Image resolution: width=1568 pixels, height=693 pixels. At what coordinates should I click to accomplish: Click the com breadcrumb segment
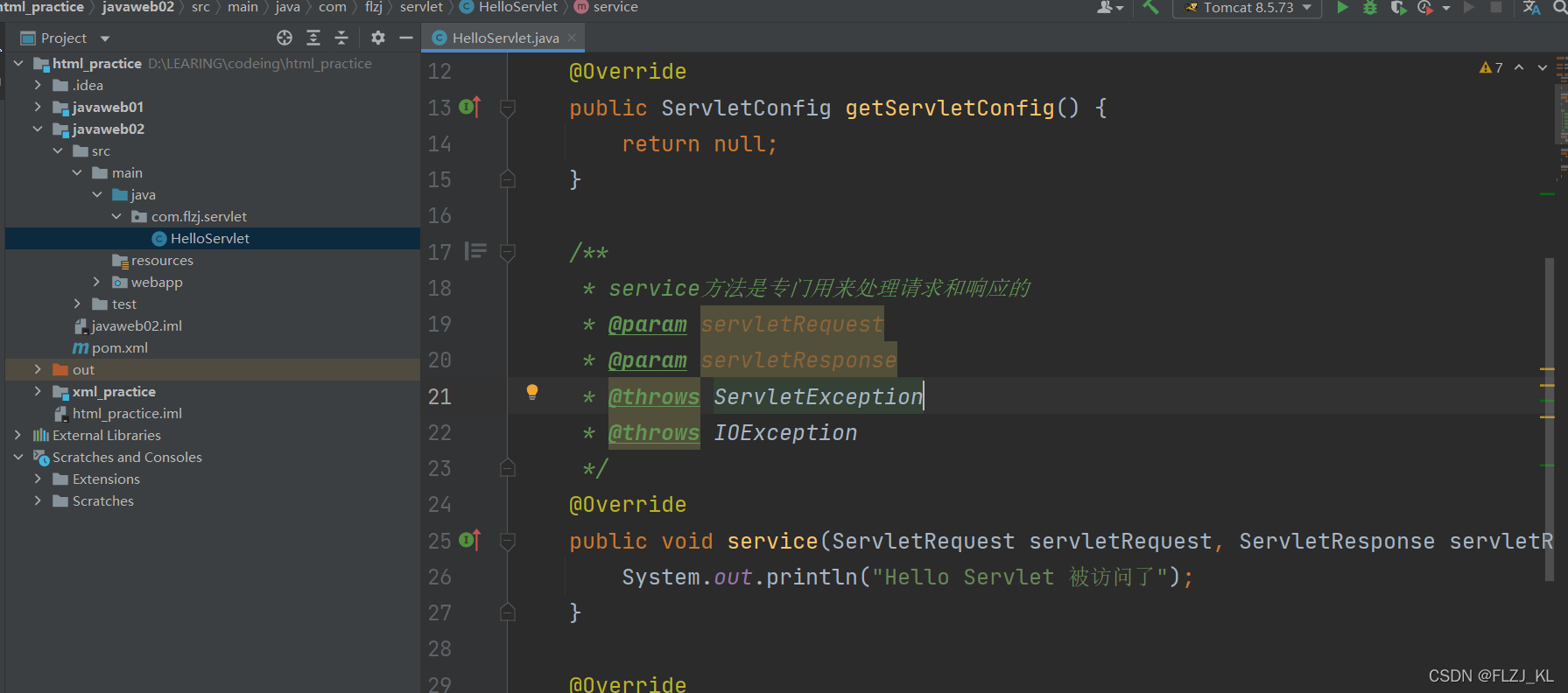coord(333,7)
